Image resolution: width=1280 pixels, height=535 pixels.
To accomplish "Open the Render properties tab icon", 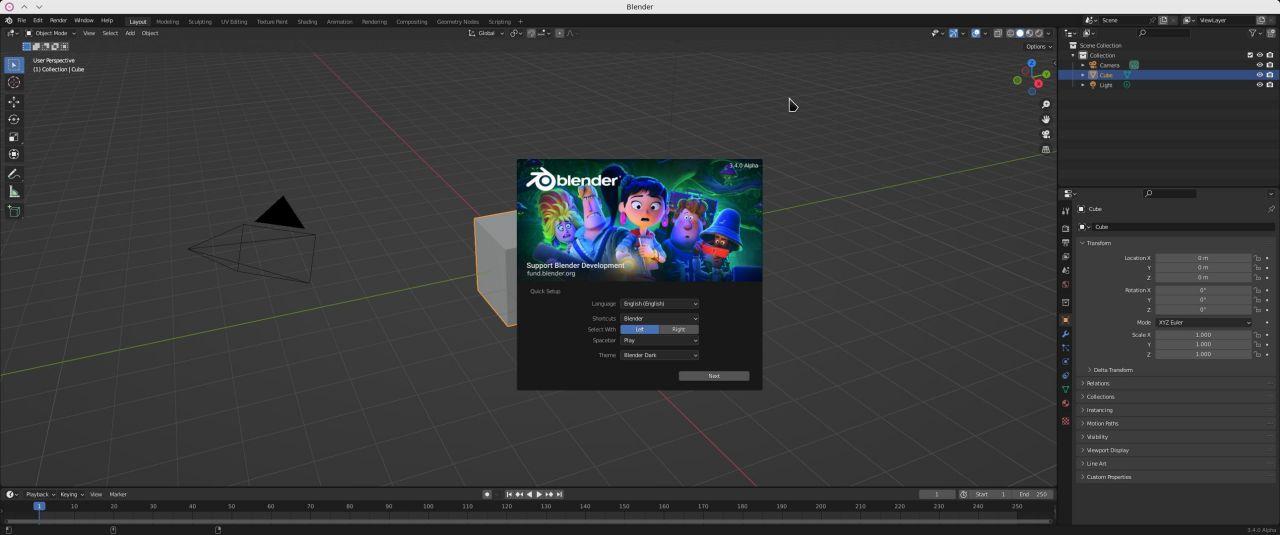I will point(1065,229).
